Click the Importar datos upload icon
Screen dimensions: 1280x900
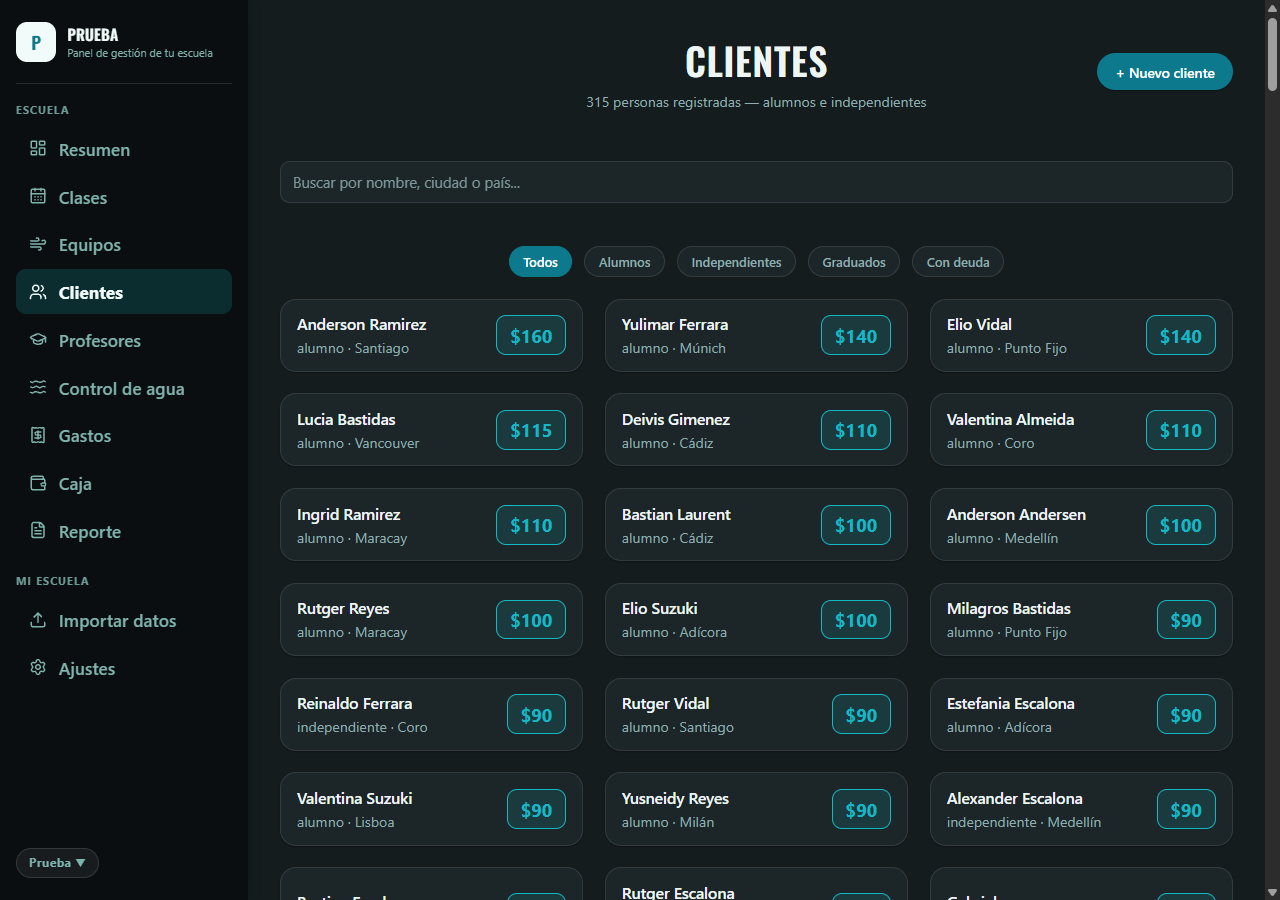pyautogui.click(x=38, y=620)
